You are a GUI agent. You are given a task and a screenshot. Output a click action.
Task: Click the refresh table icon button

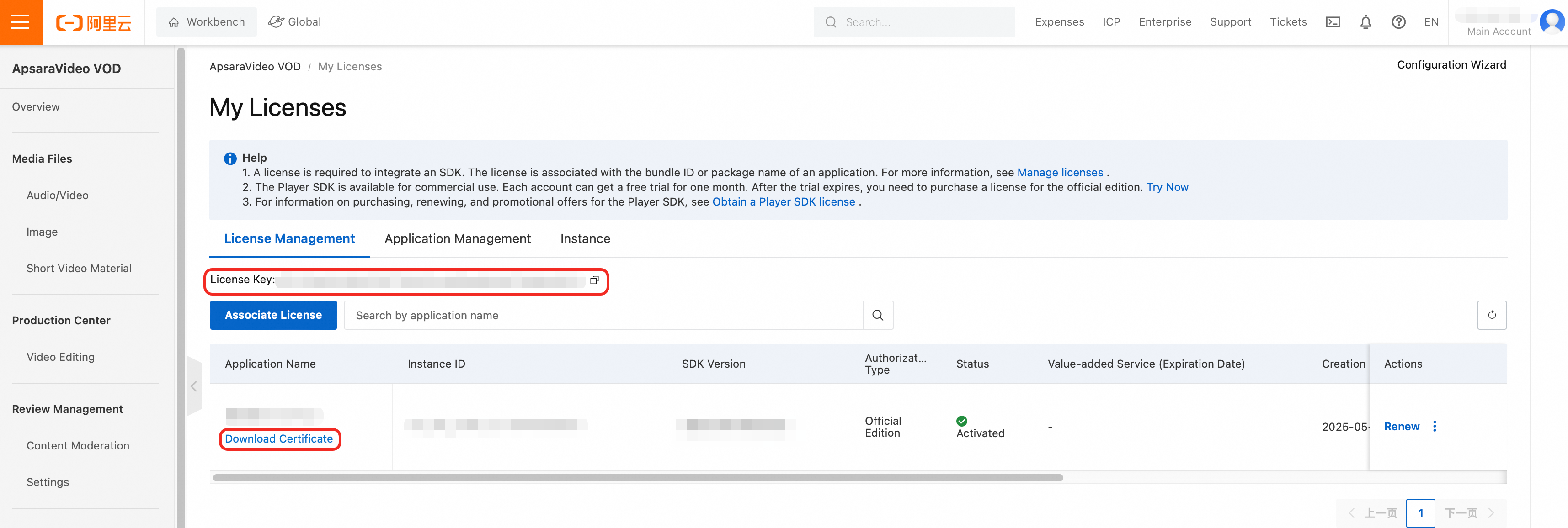click(x=1491, y=315)
